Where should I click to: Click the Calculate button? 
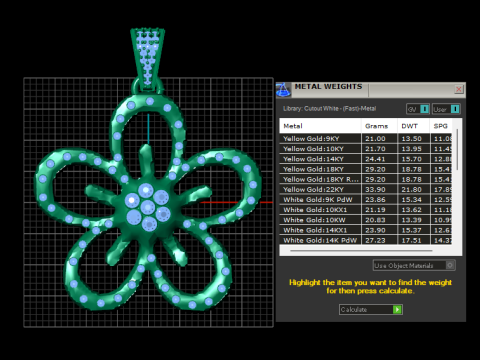tap(371, 310)
